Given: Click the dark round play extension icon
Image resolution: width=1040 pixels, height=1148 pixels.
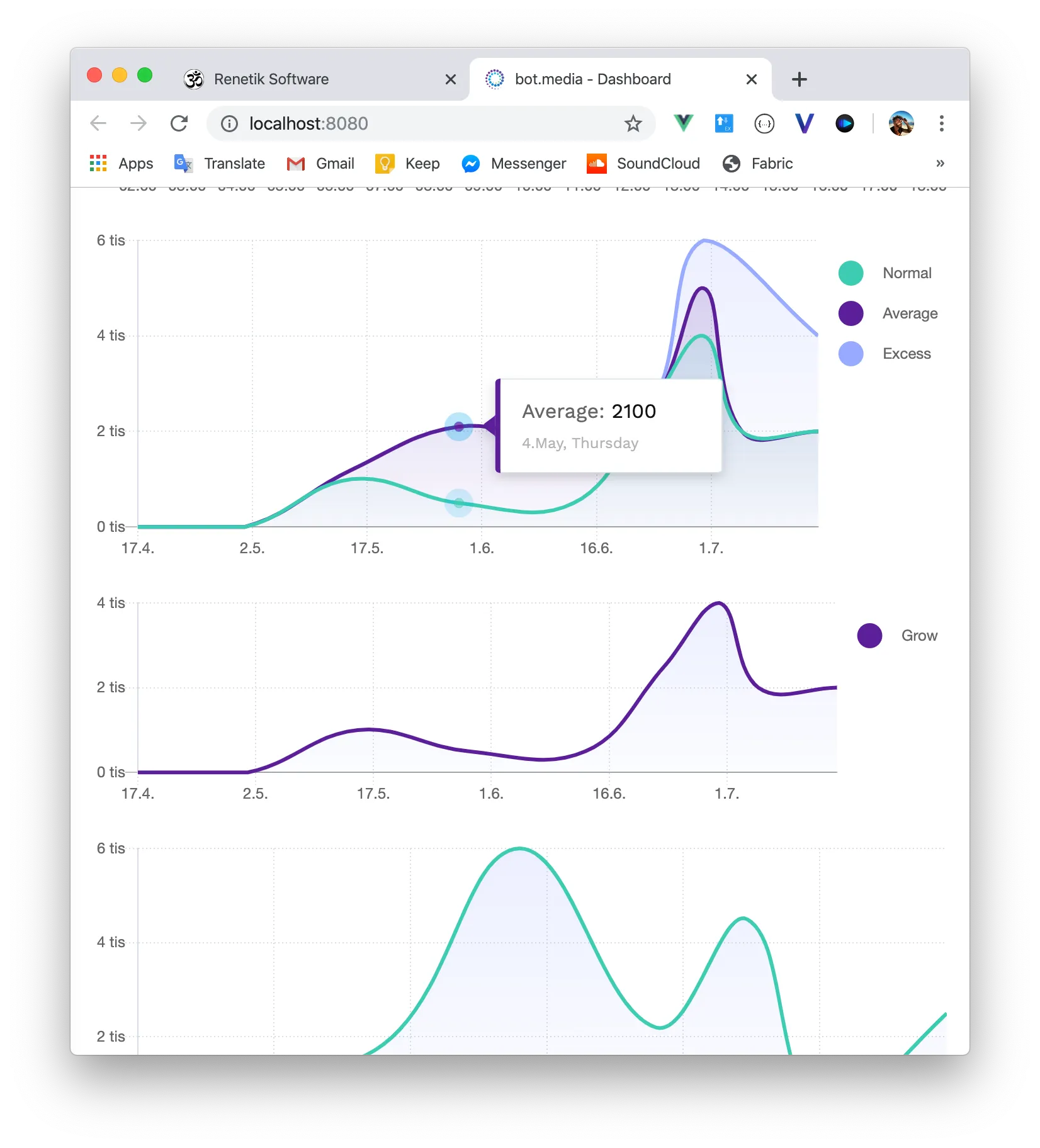Looking at the screenshot, I should 845,123.
